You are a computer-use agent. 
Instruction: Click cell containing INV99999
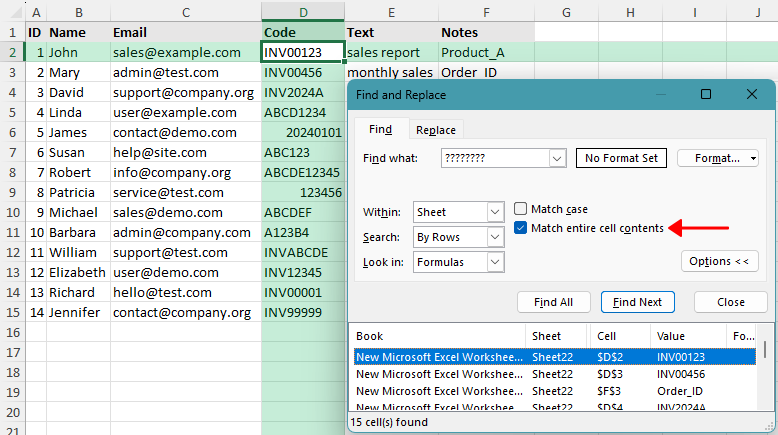pos(303,312)
